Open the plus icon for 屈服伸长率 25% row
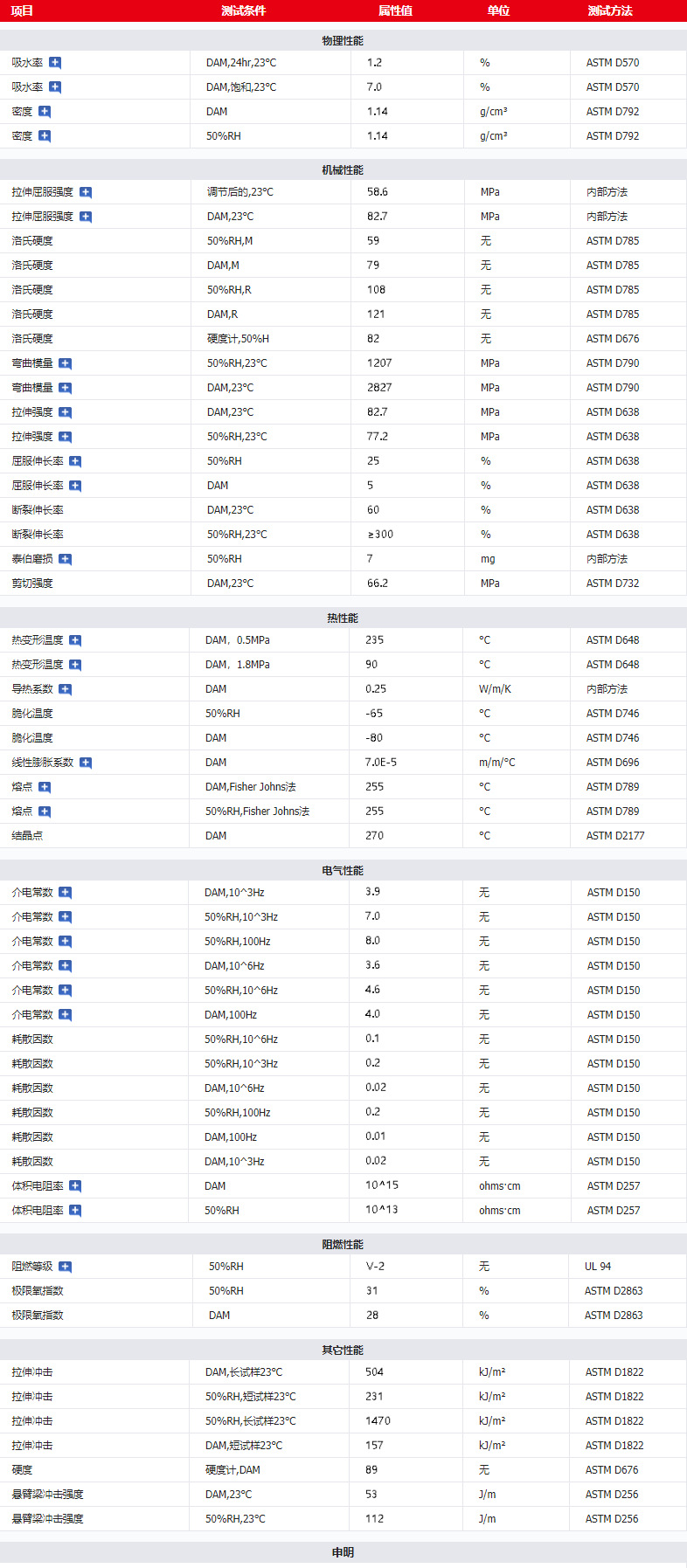687x1568 pixels. point(75,461)
